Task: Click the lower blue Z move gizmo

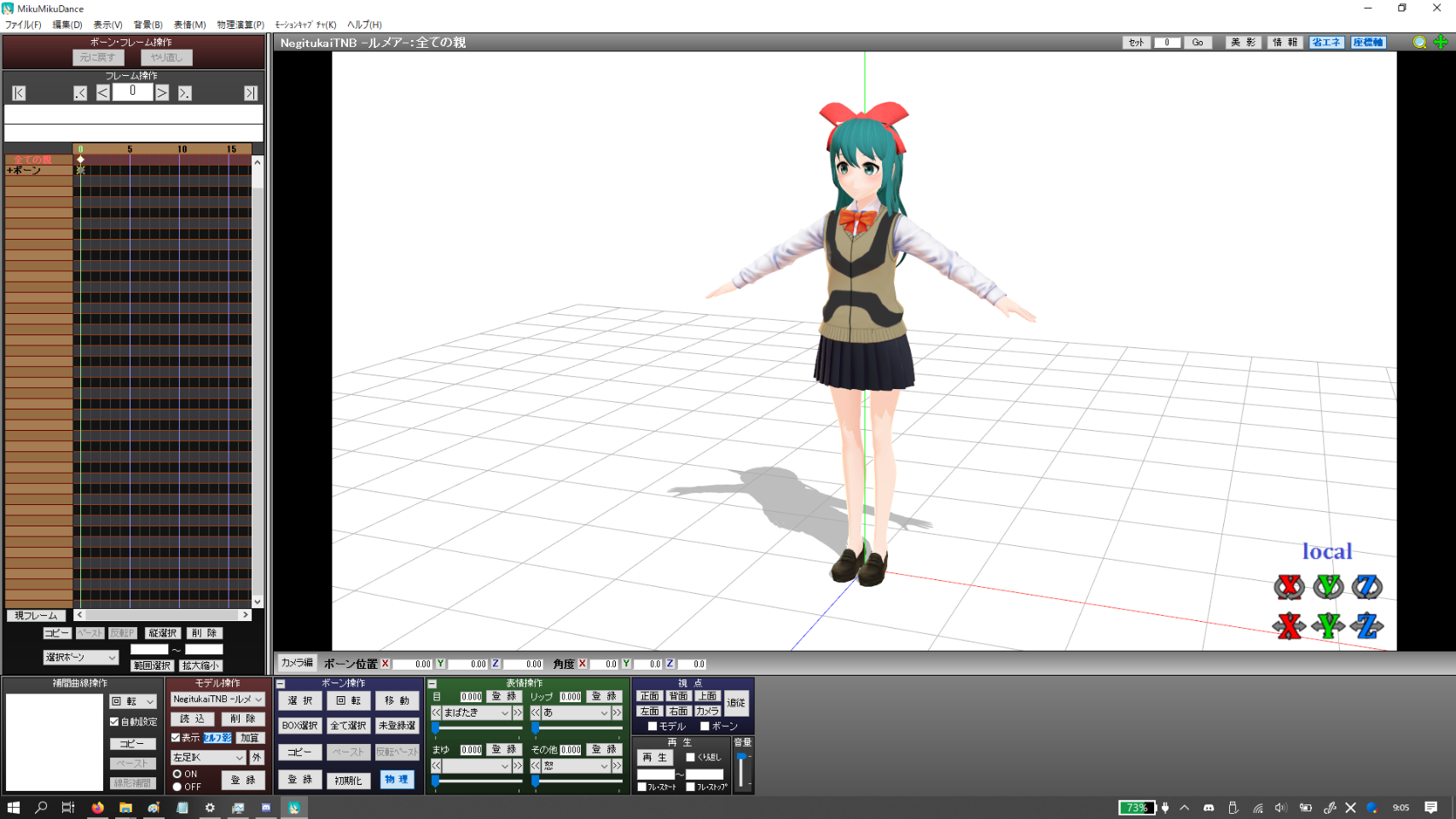Action: 1366,626
